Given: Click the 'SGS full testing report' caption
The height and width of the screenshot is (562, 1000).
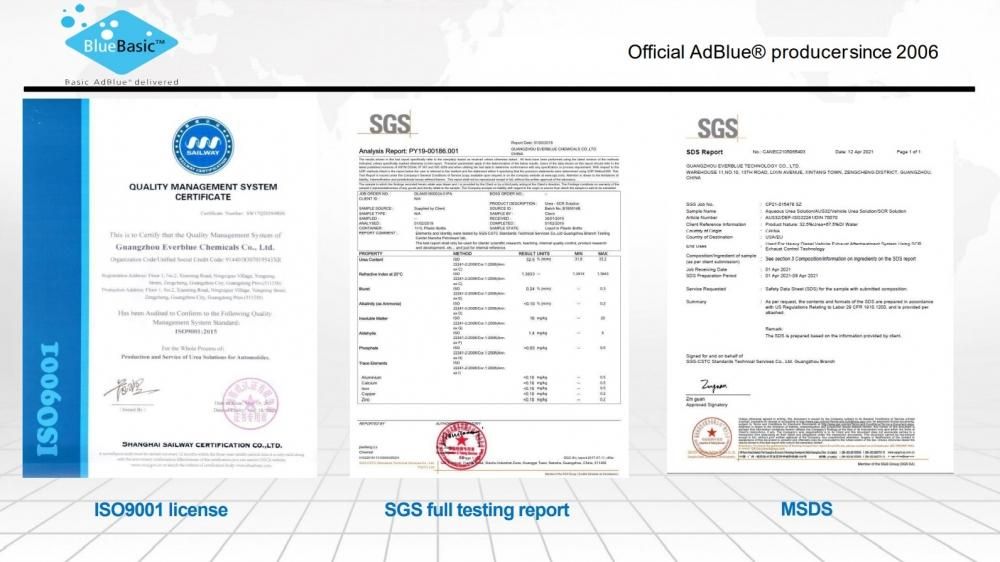Looking at the screenshot, I should 476,510.
